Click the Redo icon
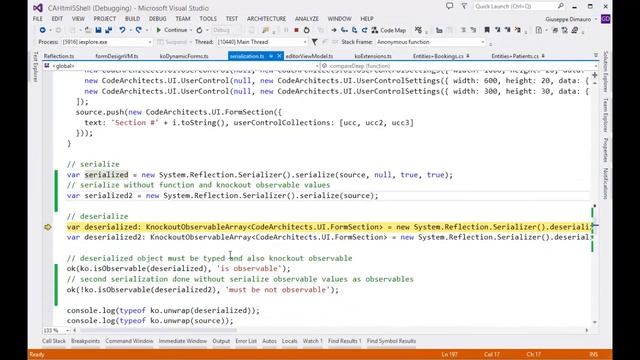 [x=139, y=30]
